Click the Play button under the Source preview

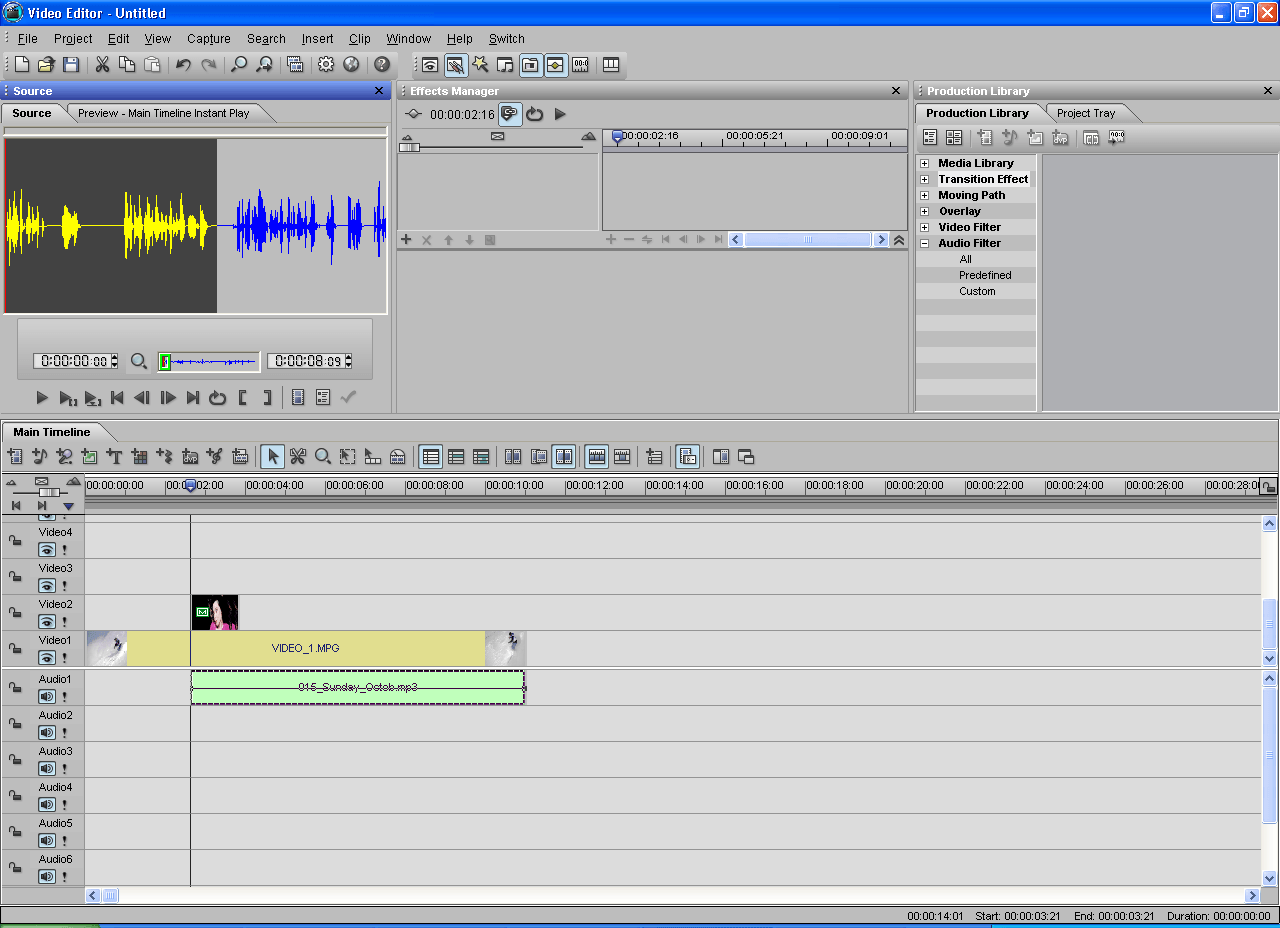tap(42, 397)
